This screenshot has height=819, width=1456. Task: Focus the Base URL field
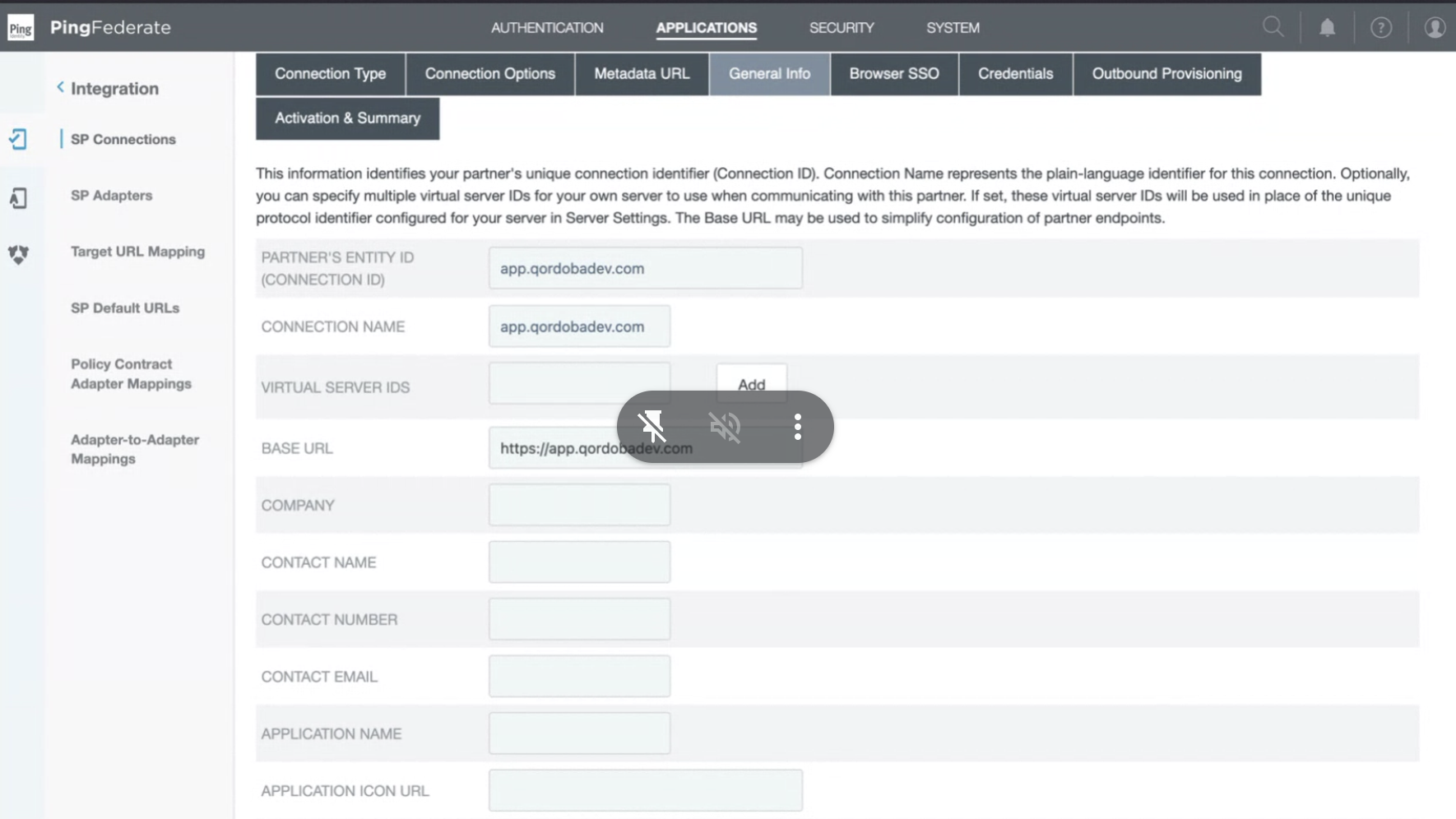646,448
